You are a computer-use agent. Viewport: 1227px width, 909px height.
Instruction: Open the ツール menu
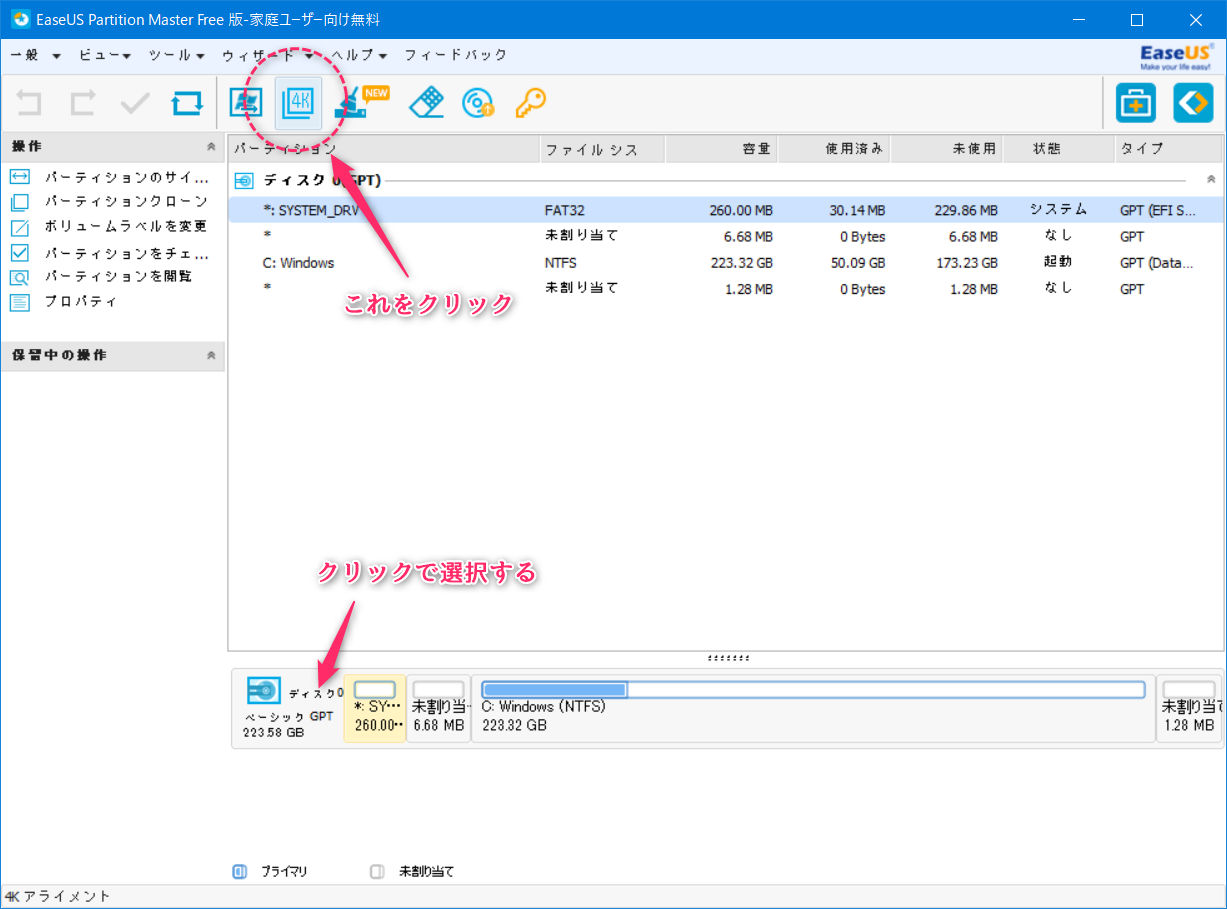176,55
